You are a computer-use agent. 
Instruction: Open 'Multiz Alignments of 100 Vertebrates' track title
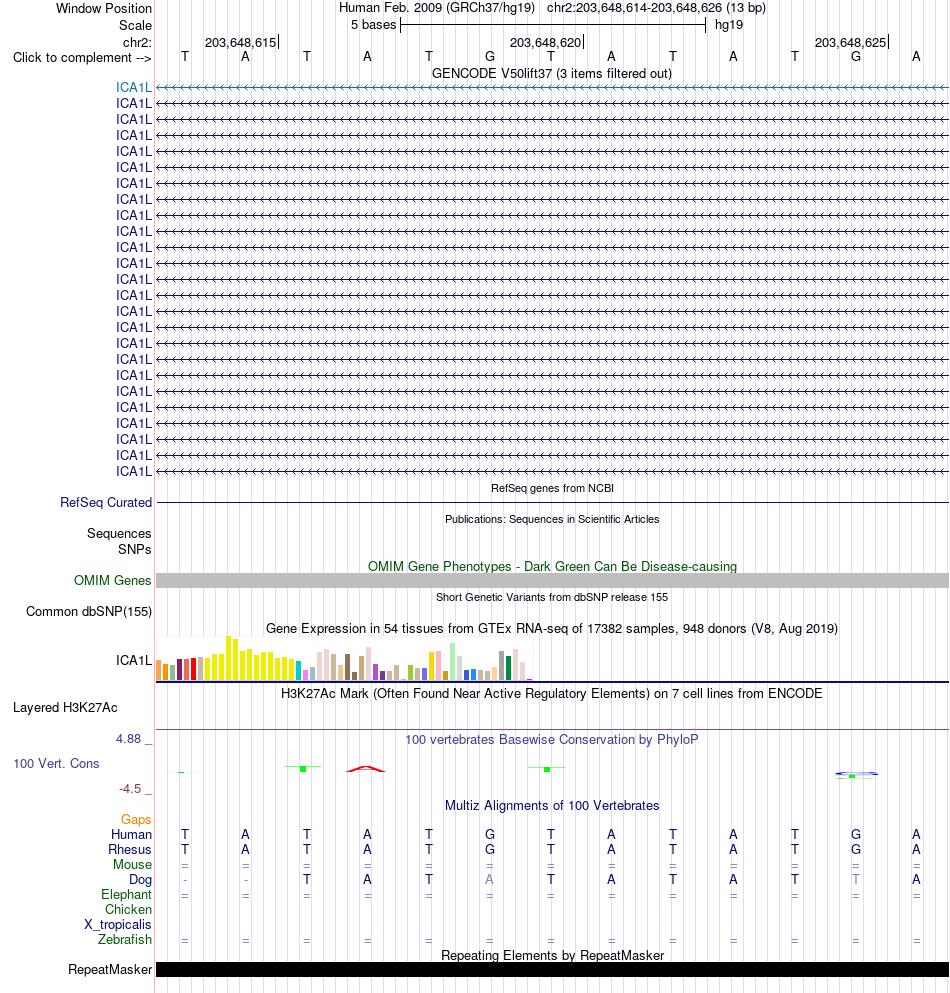point(552,806)
